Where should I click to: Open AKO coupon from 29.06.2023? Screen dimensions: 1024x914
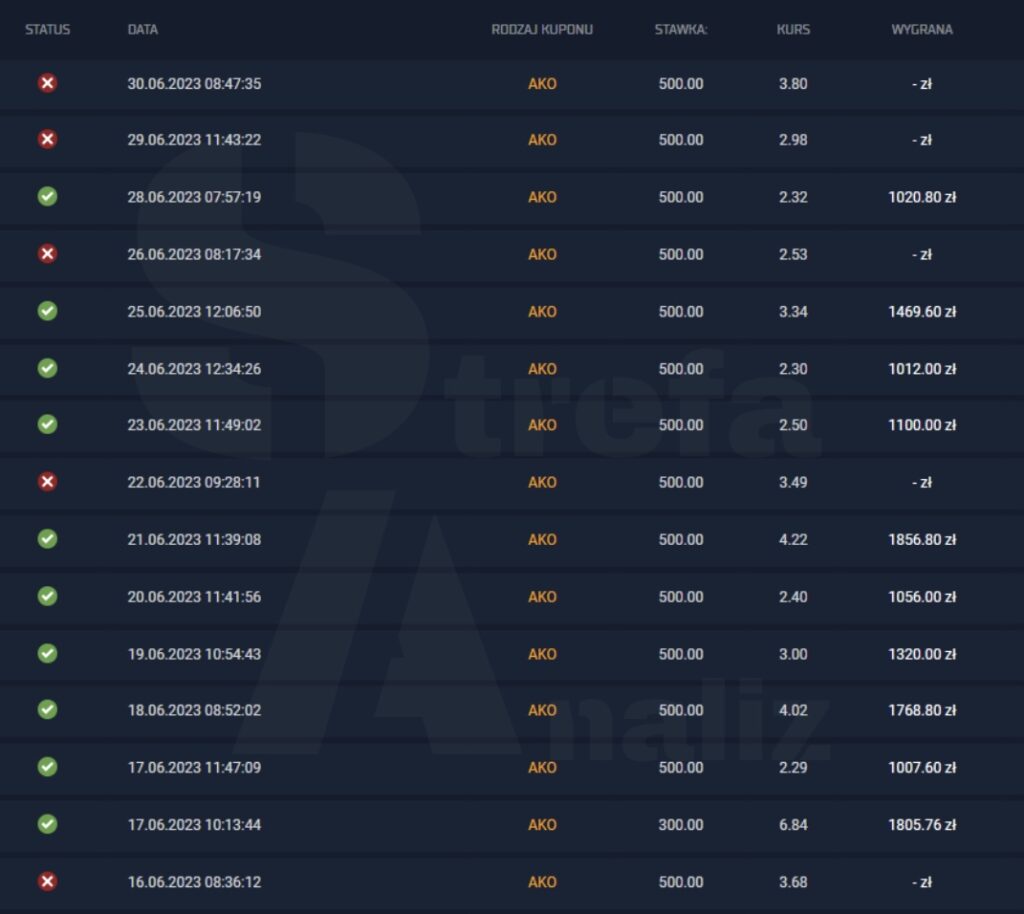click(542, 140)
